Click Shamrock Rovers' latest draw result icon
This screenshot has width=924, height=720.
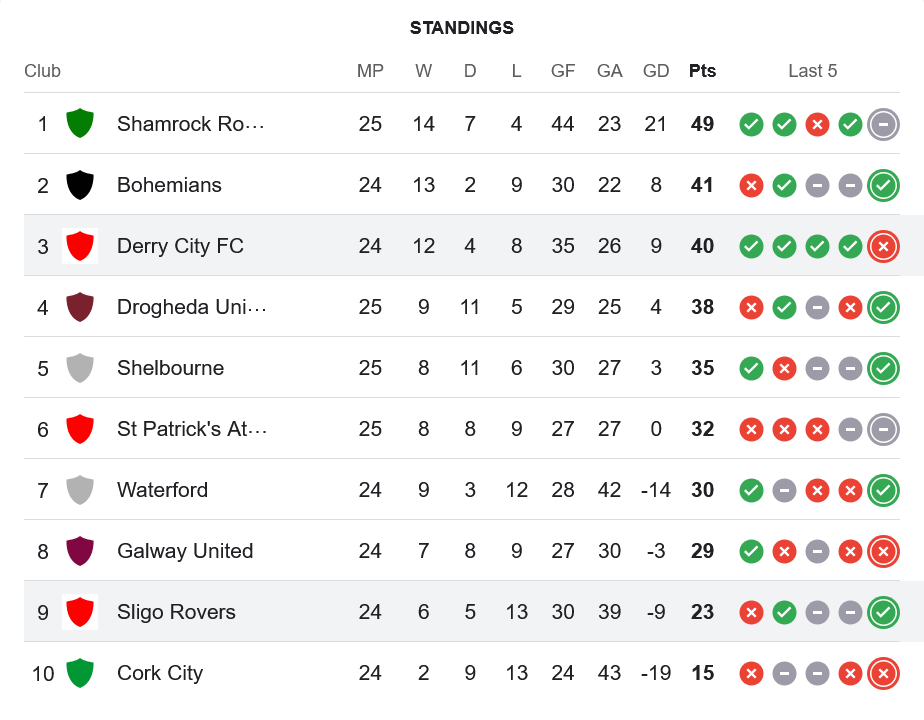(883, 124)
